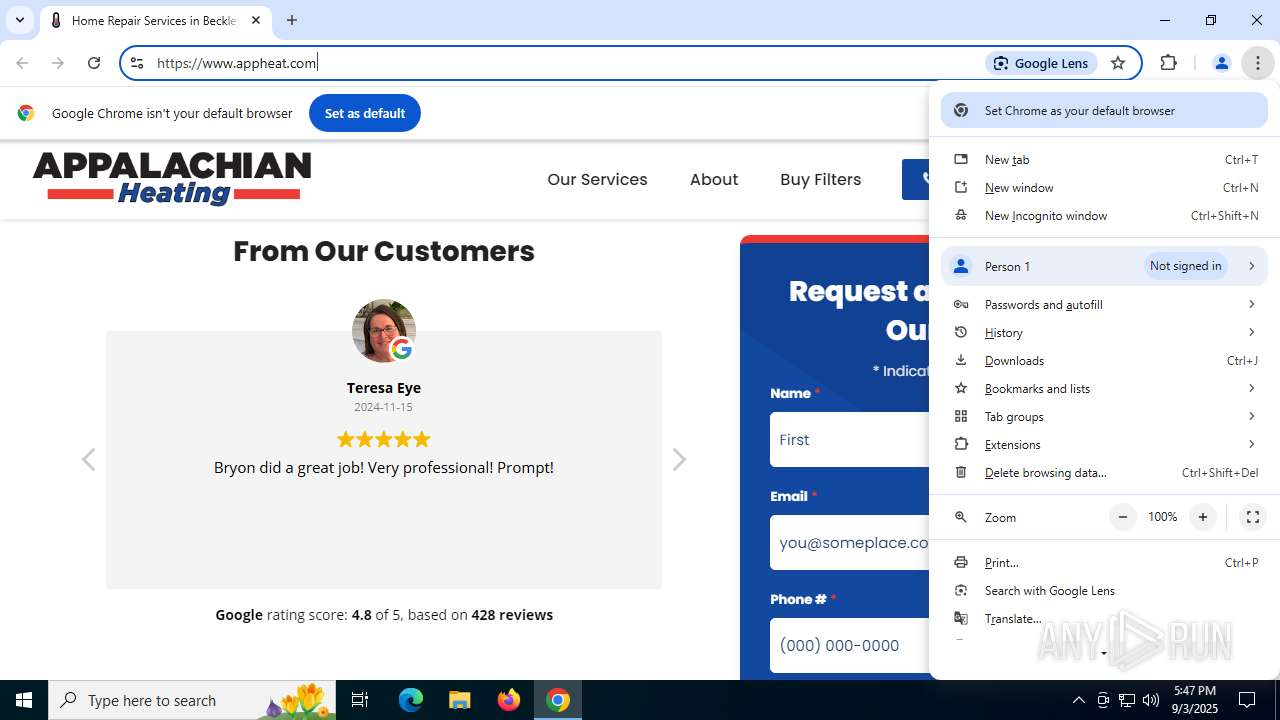Open the Extensions puzzle icon in toolbar
The width and height of the screenshot is (1280, 720).
click(1168, 63)
